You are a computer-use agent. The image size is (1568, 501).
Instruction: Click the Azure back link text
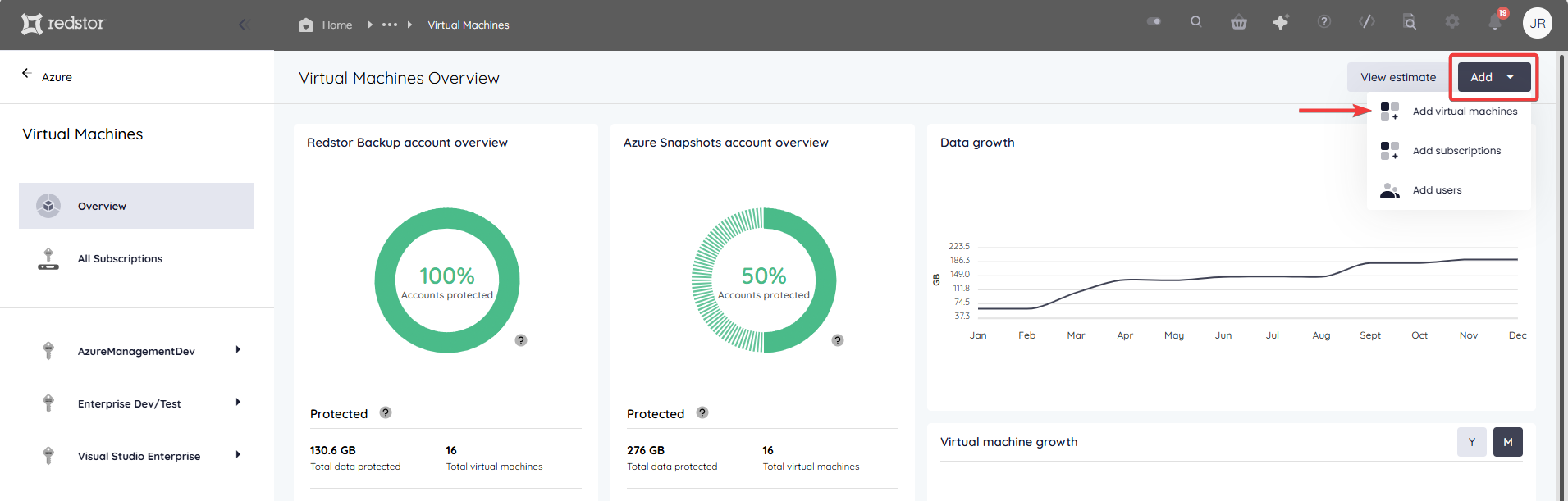pyautogui.click(x=57, y=77)
